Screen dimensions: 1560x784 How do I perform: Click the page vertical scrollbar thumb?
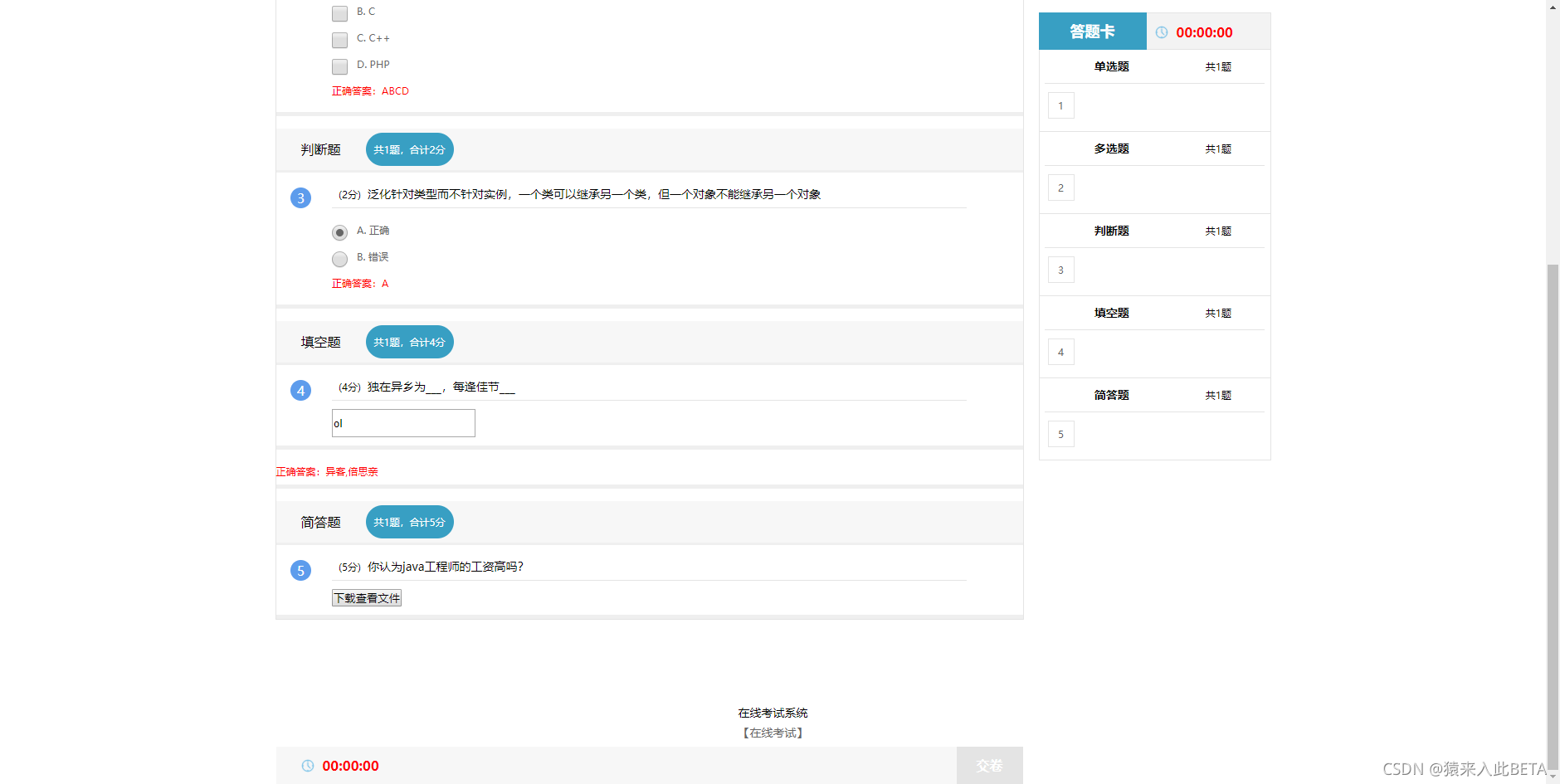1553,517
